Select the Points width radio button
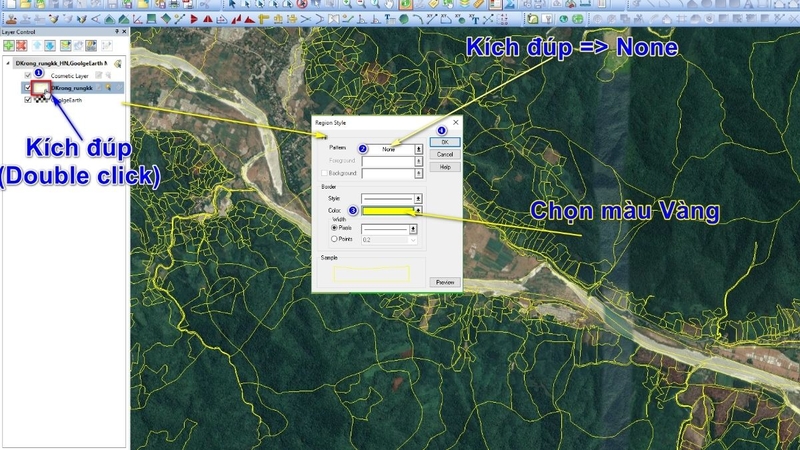The image size is (800, 450). pos(334,239)
